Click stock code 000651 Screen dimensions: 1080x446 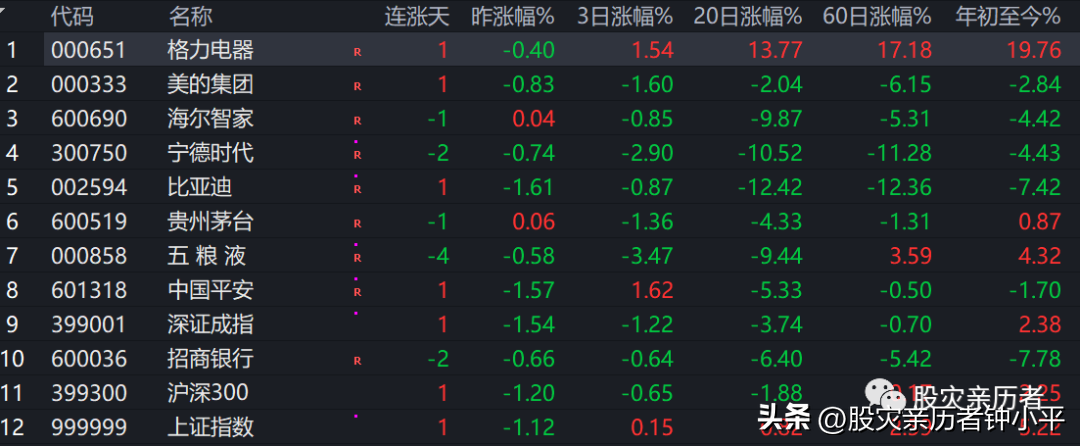89,50
